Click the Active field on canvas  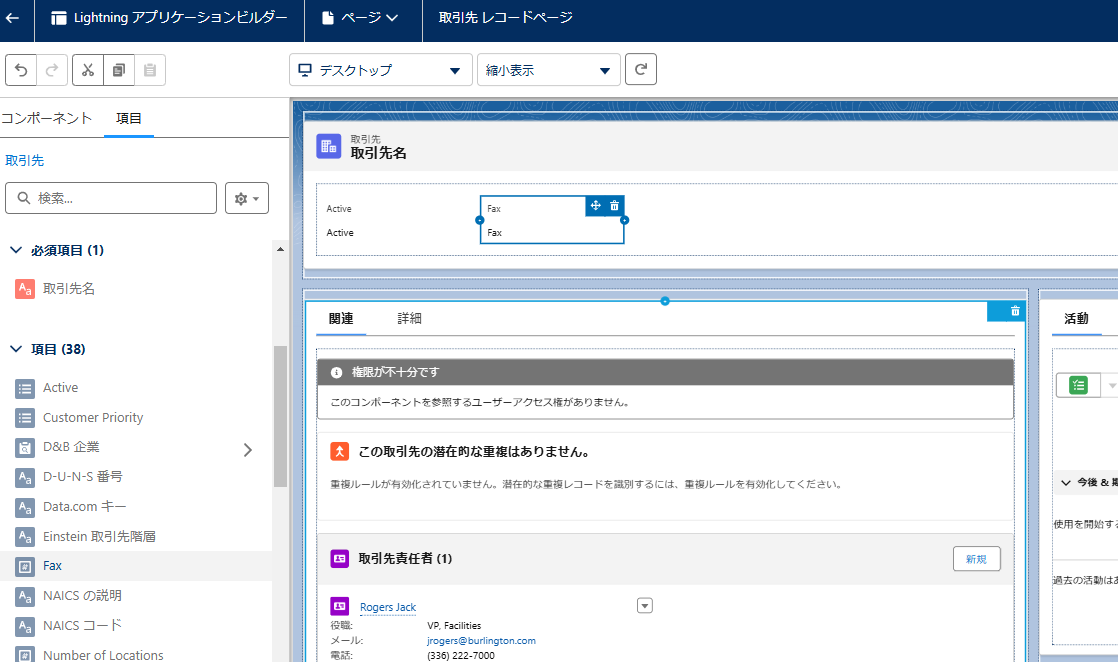coord(396,220)
